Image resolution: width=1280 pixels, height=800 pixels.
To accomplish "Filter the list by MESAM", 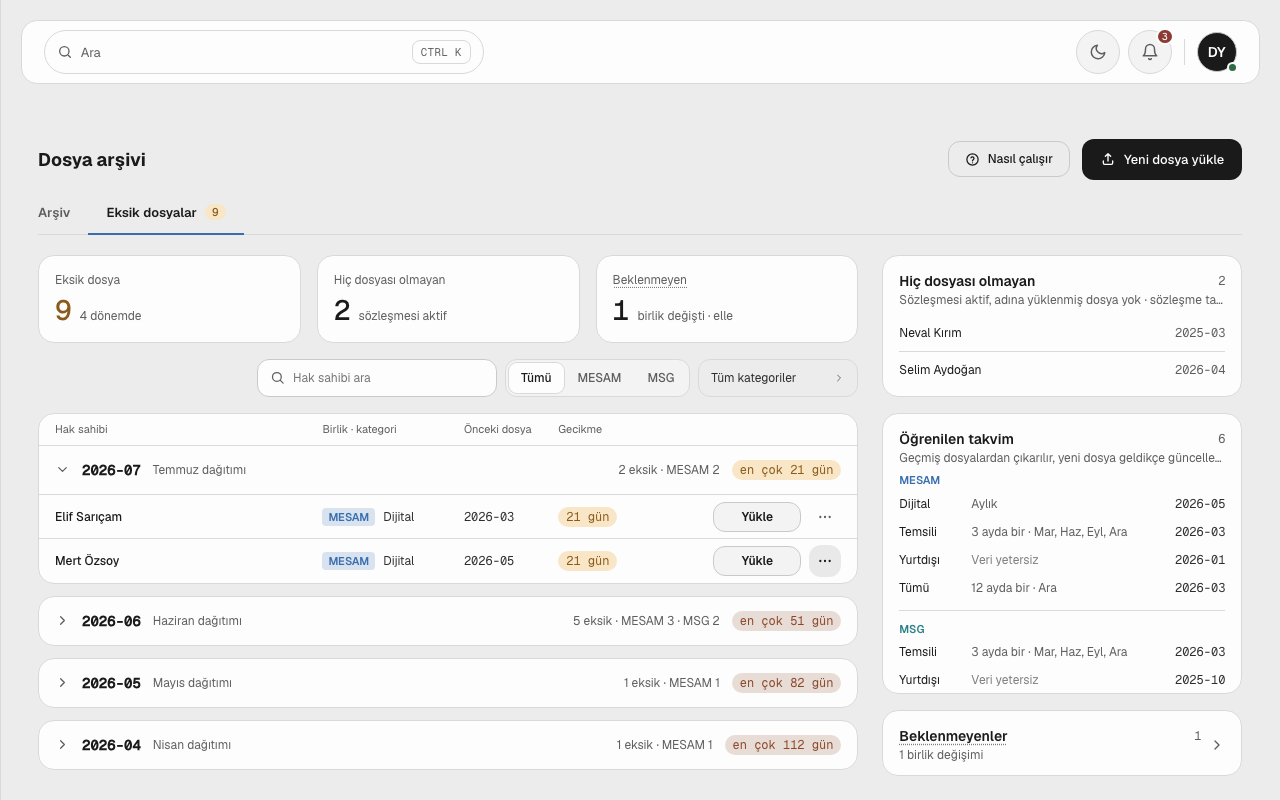I will coord(599,378).
